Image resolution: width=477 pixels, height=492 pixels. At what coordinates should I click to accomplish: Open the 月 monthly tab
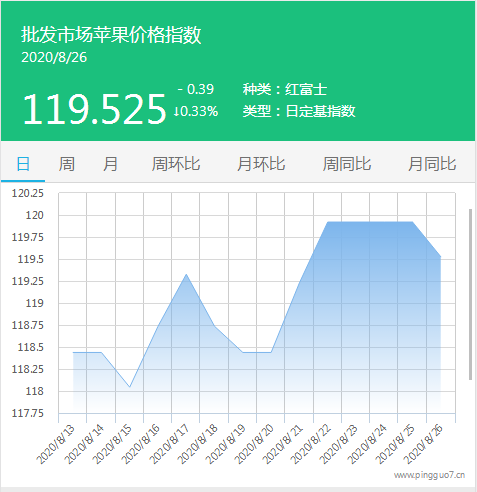click(110, 164)
